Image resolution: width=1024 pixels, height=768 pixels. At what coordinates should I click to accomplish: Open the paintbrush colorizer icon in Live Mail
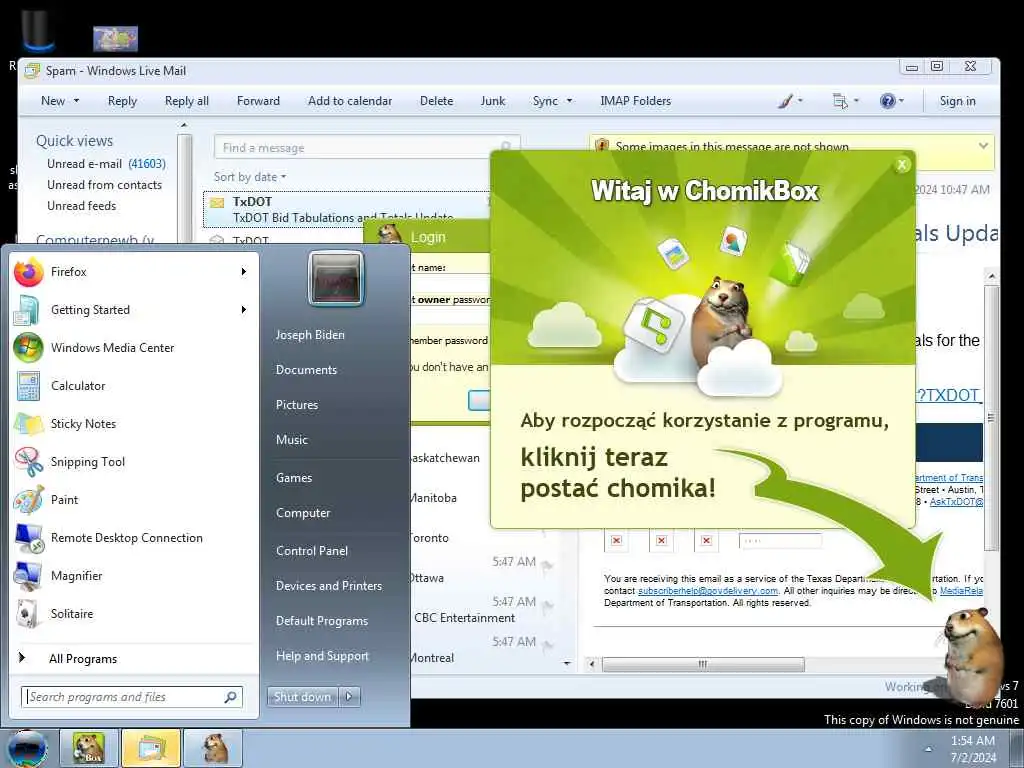pyautogui.click(x=786, y=101)
